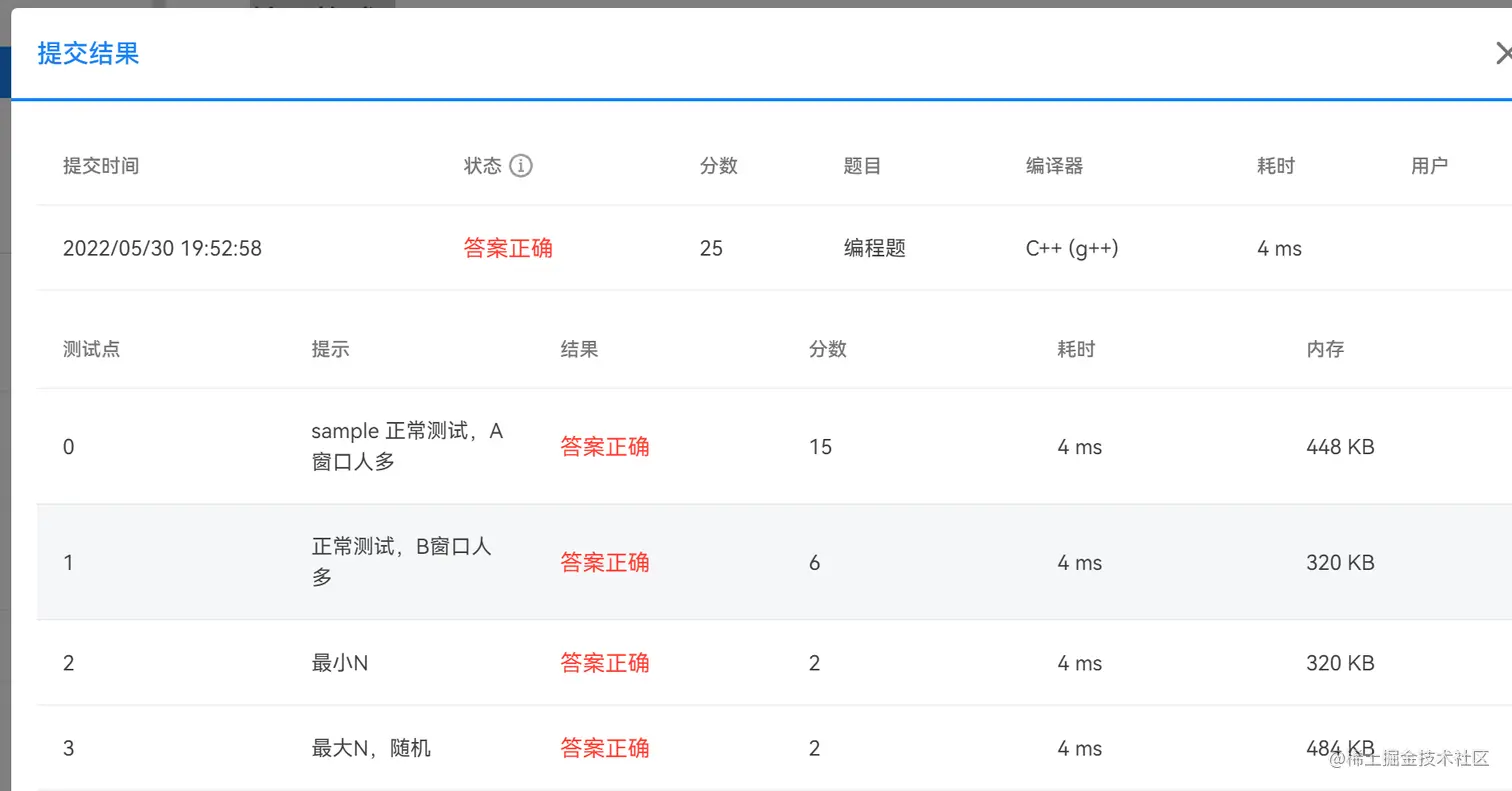
Task: Click the 448 KB memory value
Action: coord(1340,447)
